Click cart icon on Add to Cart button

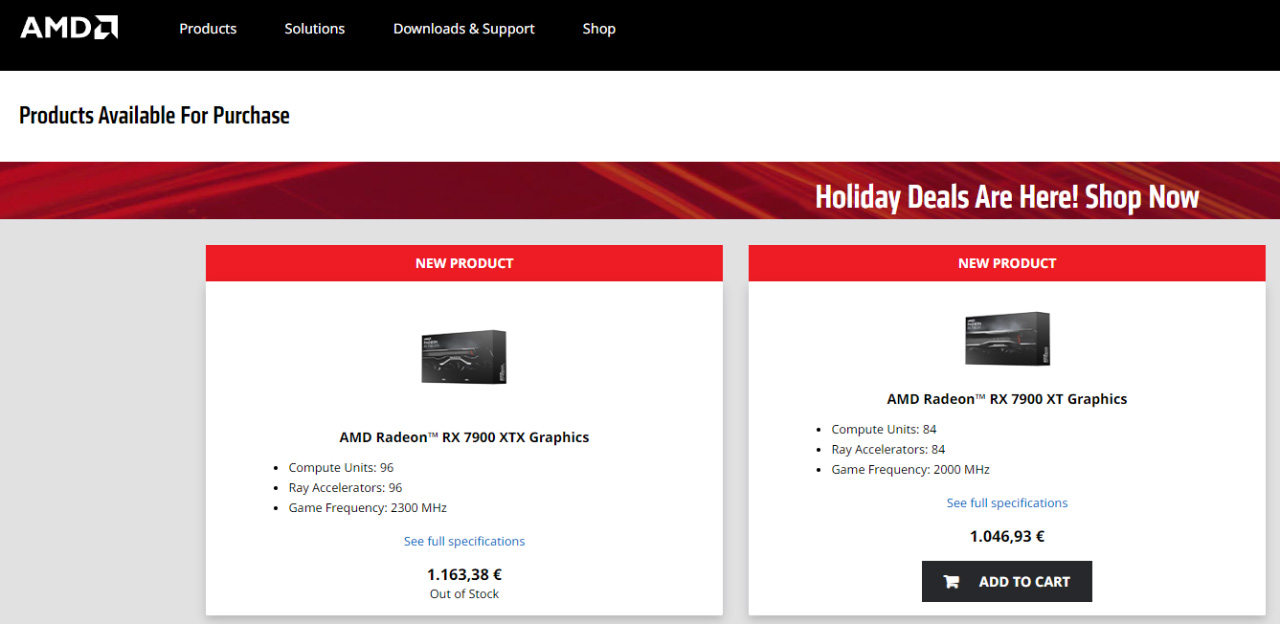click(x=951, y=581)
